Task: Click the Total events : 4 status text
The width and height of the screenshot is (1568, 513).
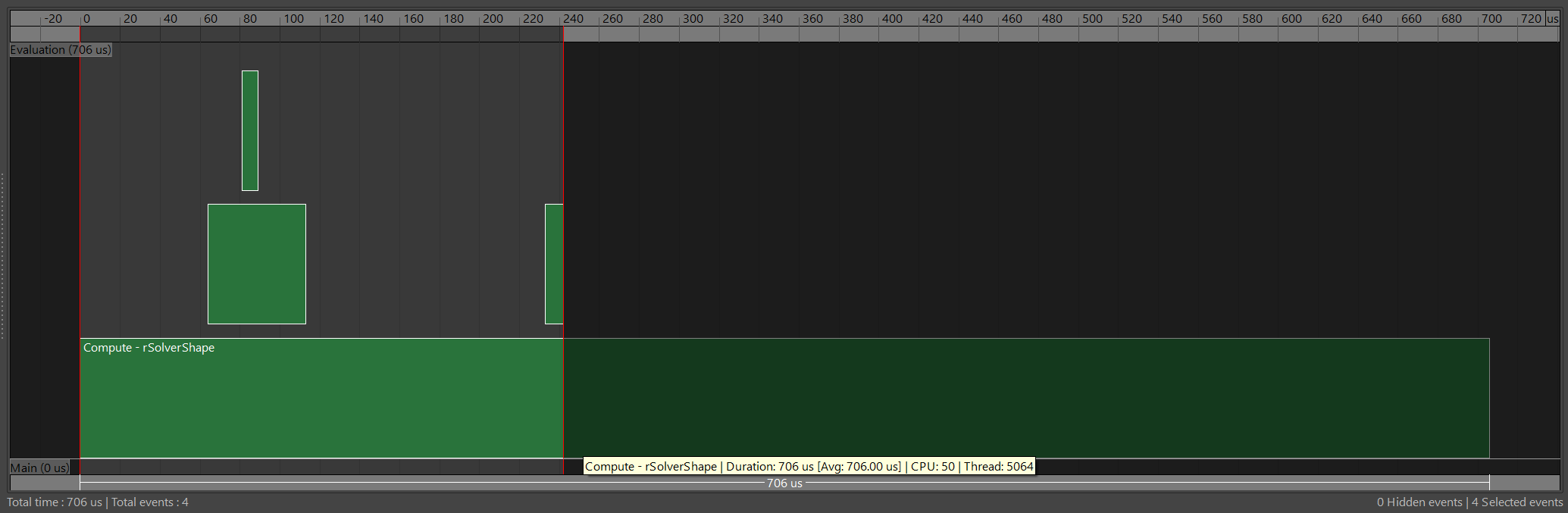Action: tap(150, 502)
